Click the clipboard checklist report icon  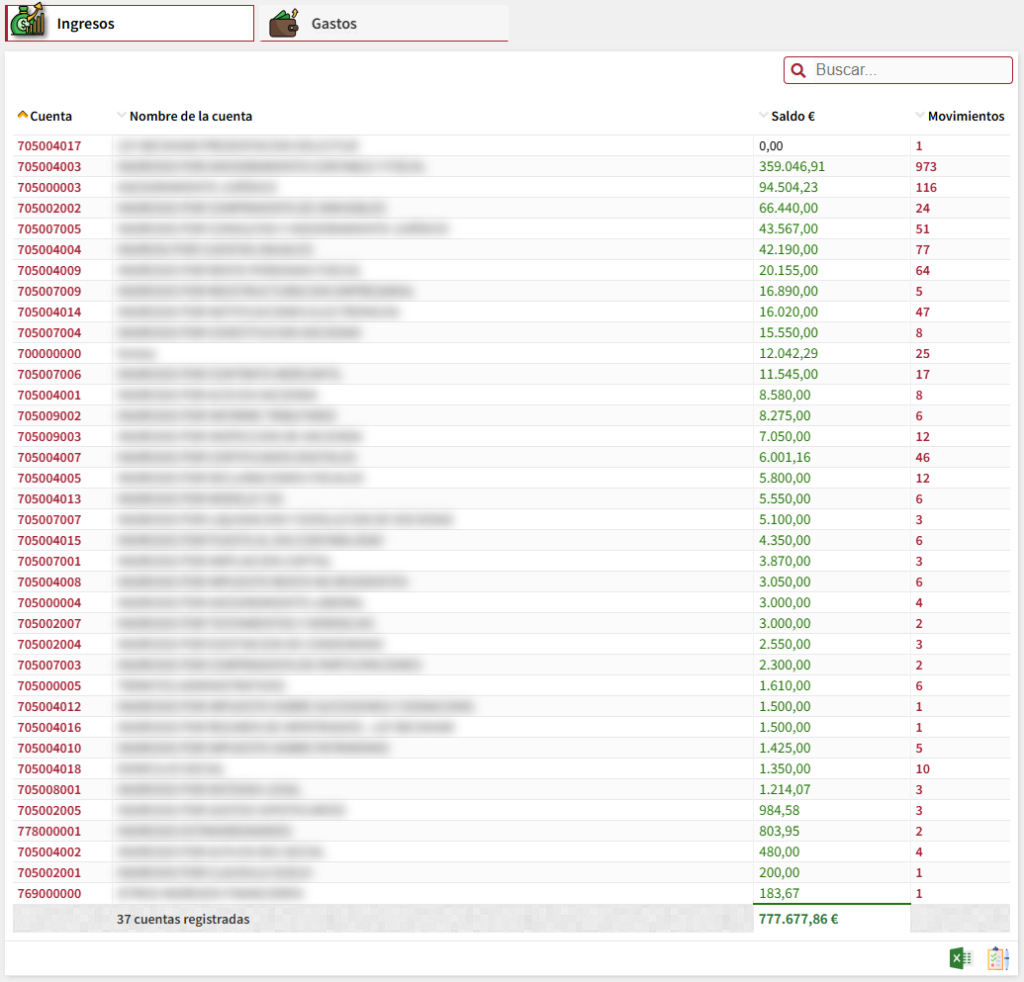[997, 959]
